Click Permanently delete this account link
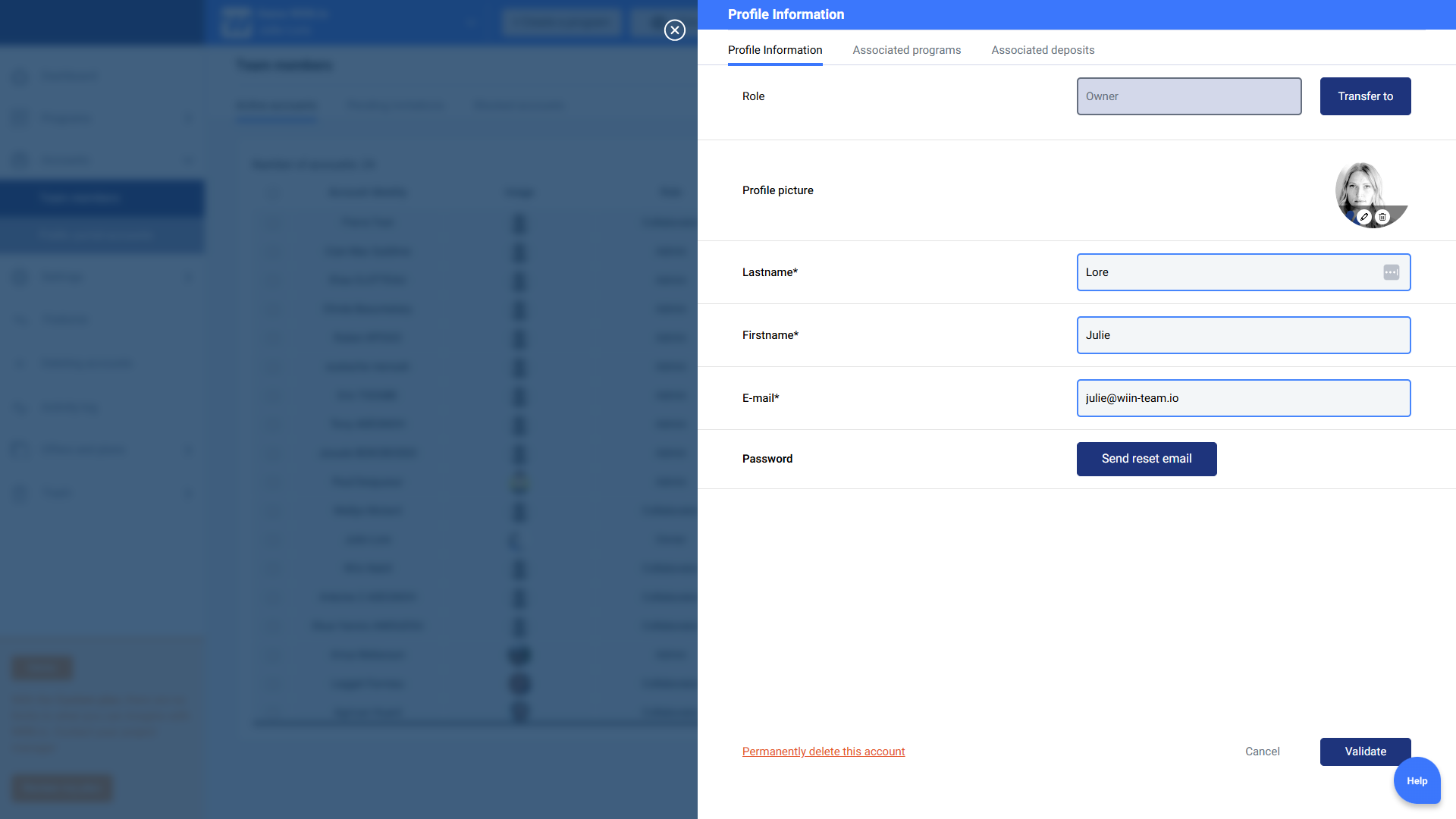The height and width of the screenshot is (819, 1456). tap(824, 752)
